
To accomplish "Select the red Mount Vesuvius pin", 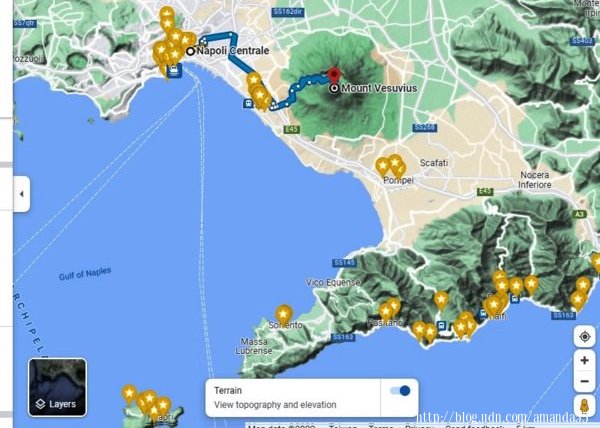I will pyautogui.click(x=334, y=75).
